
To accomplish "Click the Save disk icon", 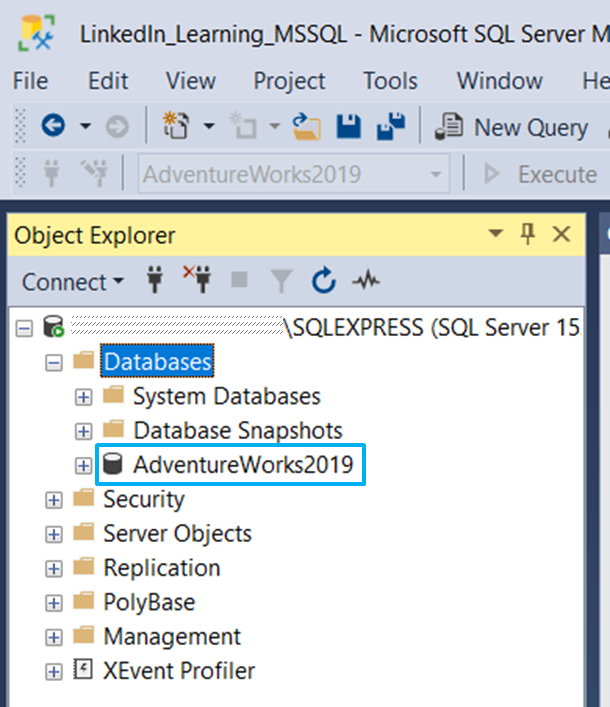I will click(349, 126).
